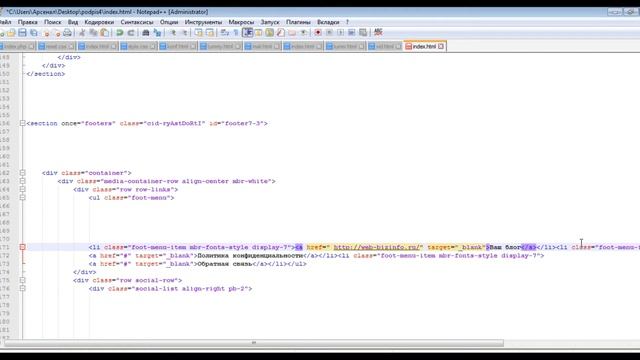Click the Save All toolbar icon
This screenshot has width=640, height=360.
(x=34, y=33)
